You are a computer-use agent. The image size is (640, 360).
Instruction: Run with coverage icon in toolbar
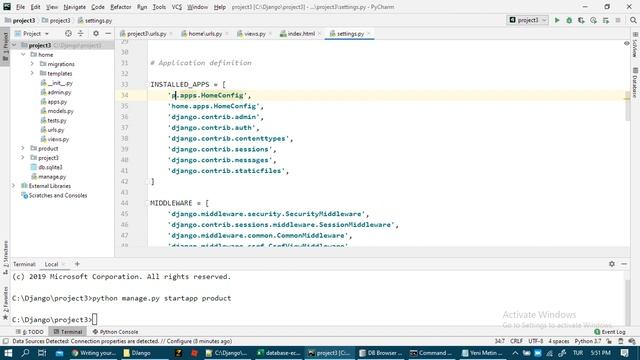coord(581,20)
